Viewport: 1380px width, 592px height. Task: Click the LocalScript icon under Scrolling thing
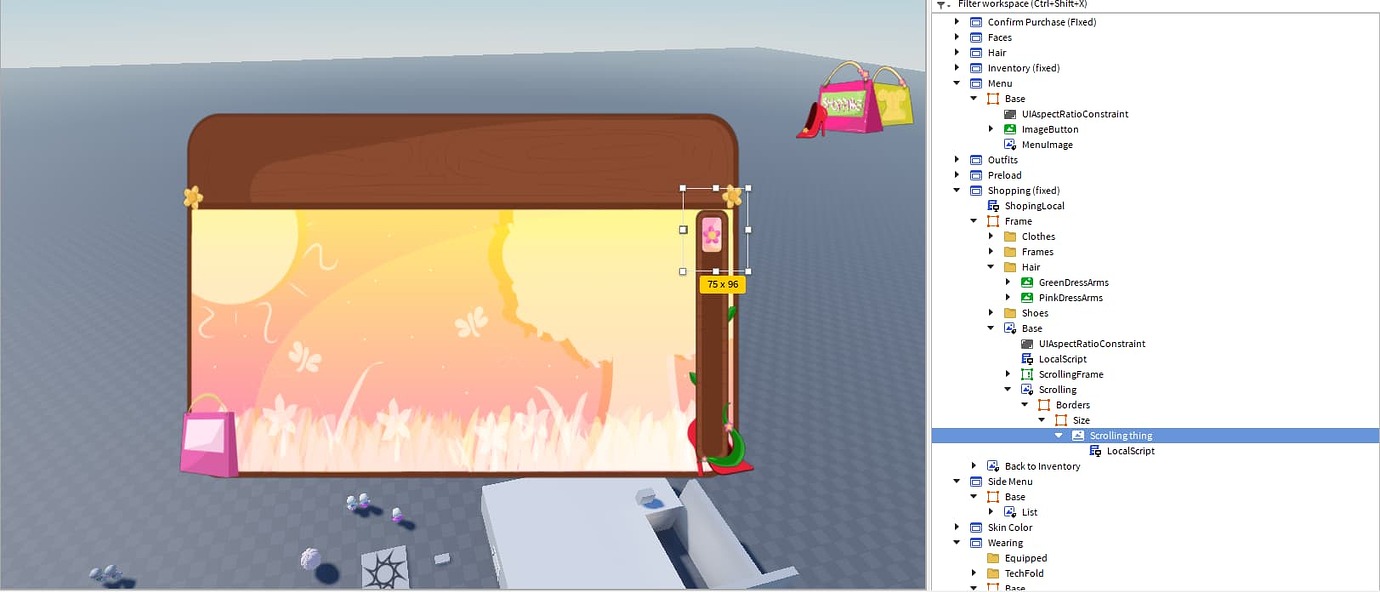pos(1095,450)
